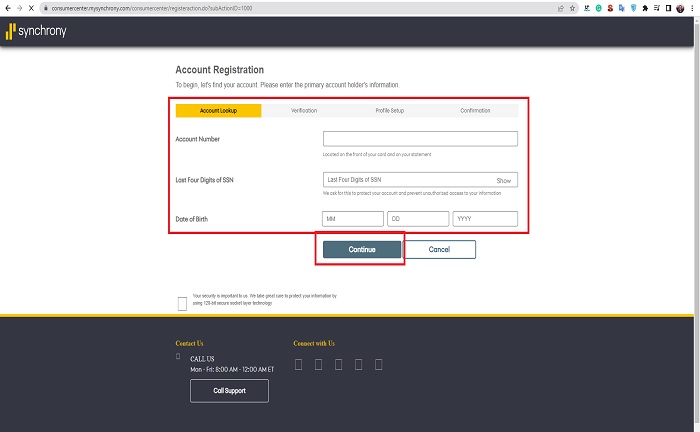
Task: Select the Profile Setup step tab
Action: [389, 111]
